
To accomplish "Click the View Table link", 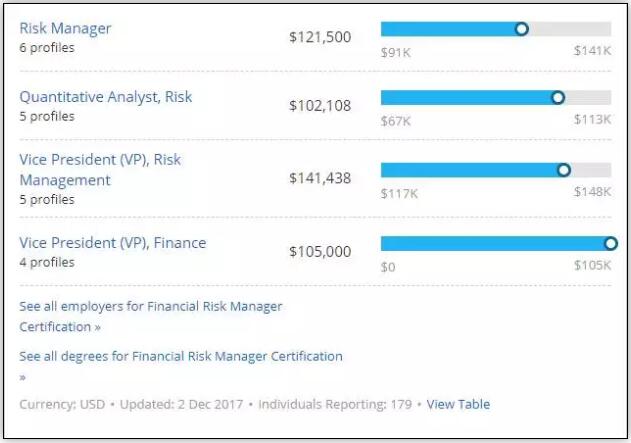I will [x=458, y=404].
